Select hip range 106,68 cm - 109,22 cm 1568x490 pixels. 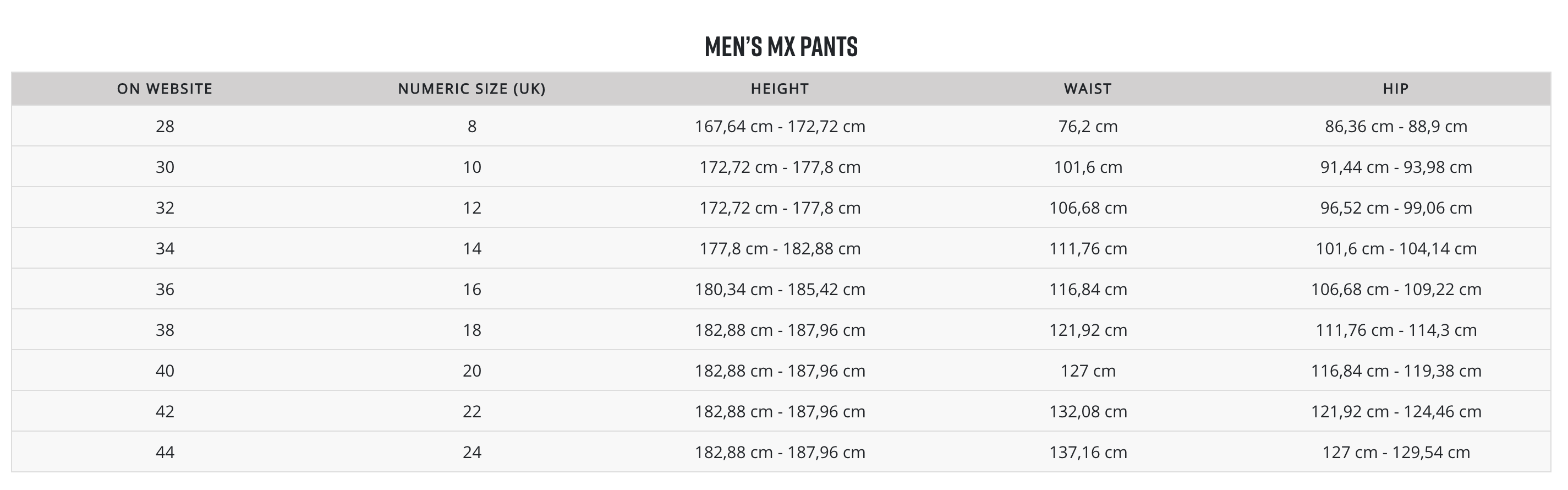(x=1396, y=290)
